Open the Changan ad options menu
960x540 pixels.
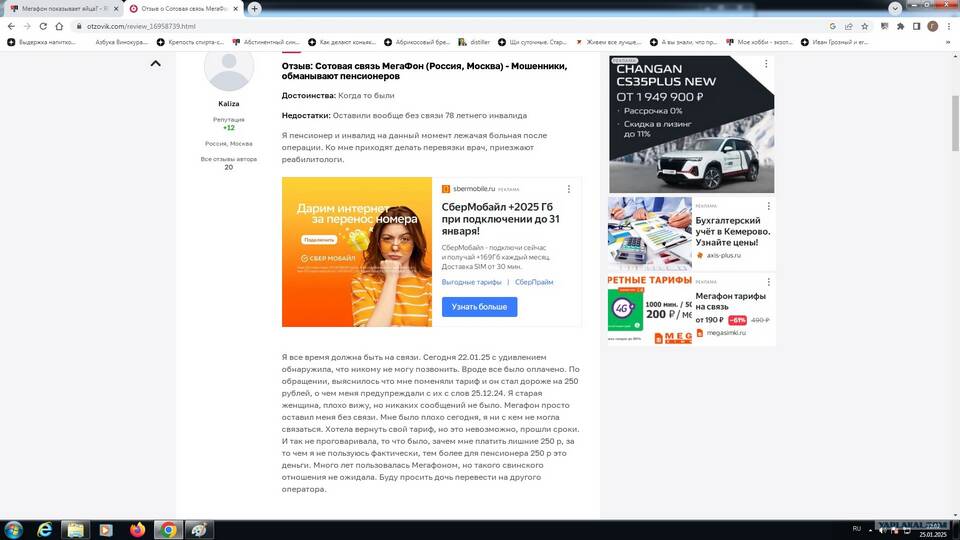(766, 64)
